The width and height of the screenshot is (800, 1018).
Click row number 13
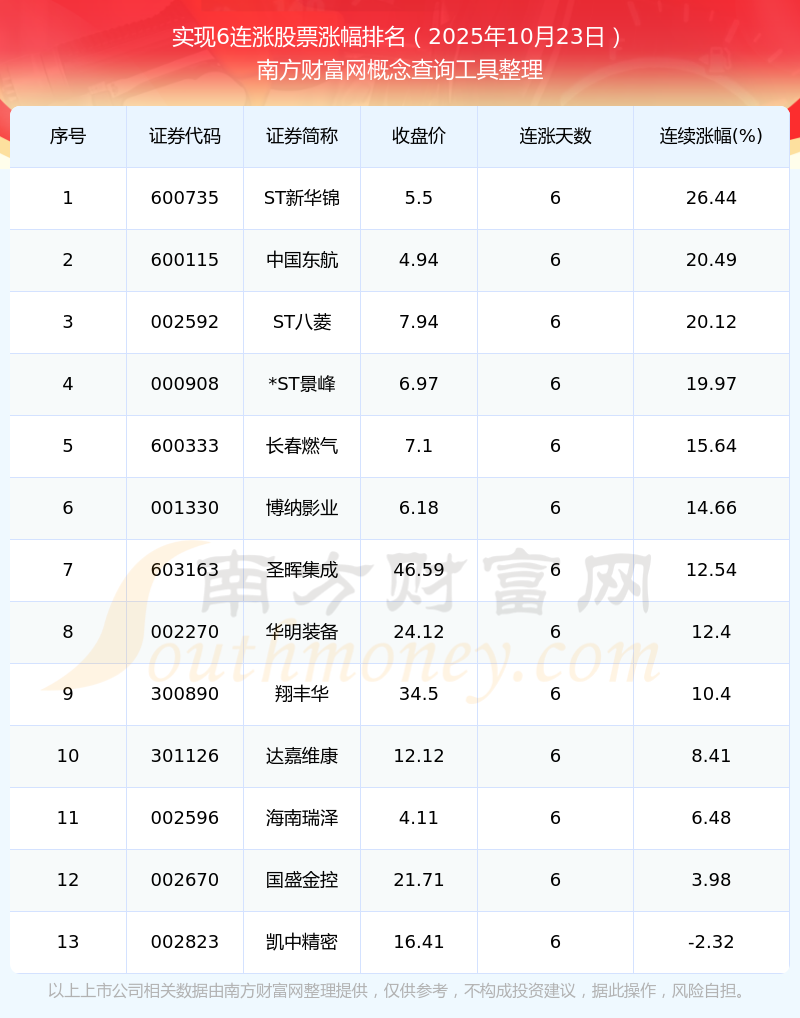[68, 942]
